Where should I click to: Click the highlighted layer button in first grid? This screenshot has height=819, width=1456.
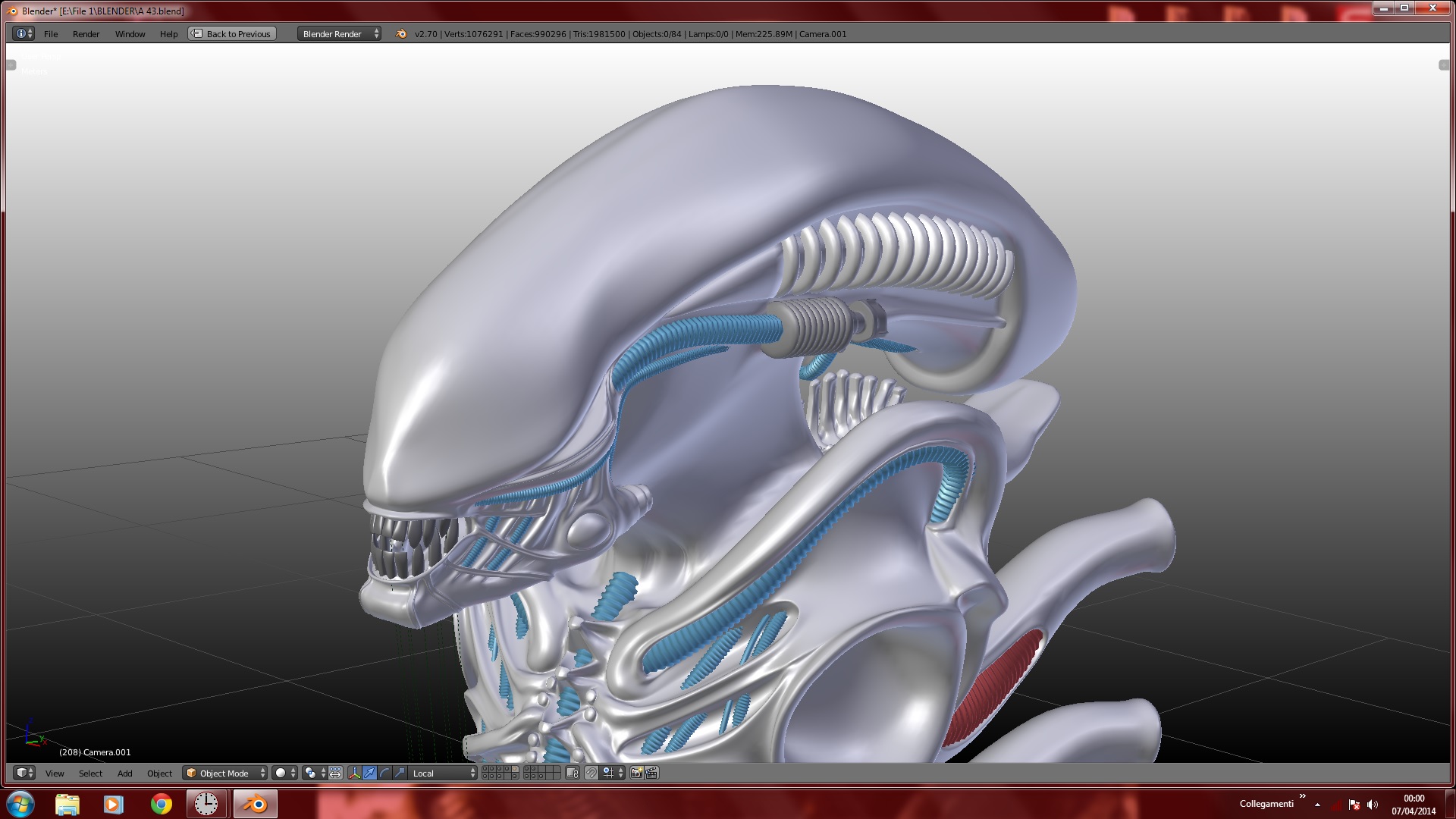click(515, 769)
